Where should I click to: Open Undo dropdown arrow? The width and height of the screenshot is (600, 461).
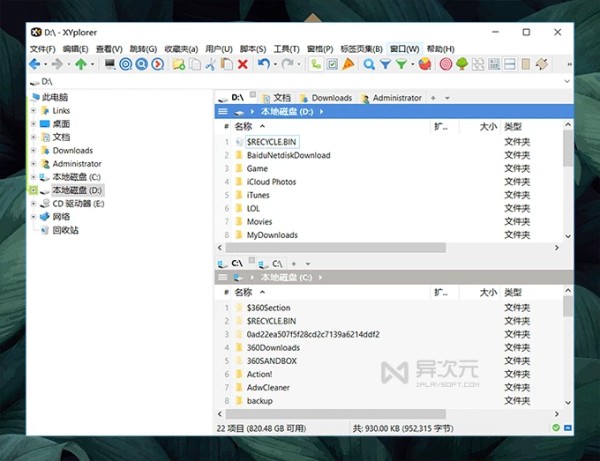[x=275, y=64]
